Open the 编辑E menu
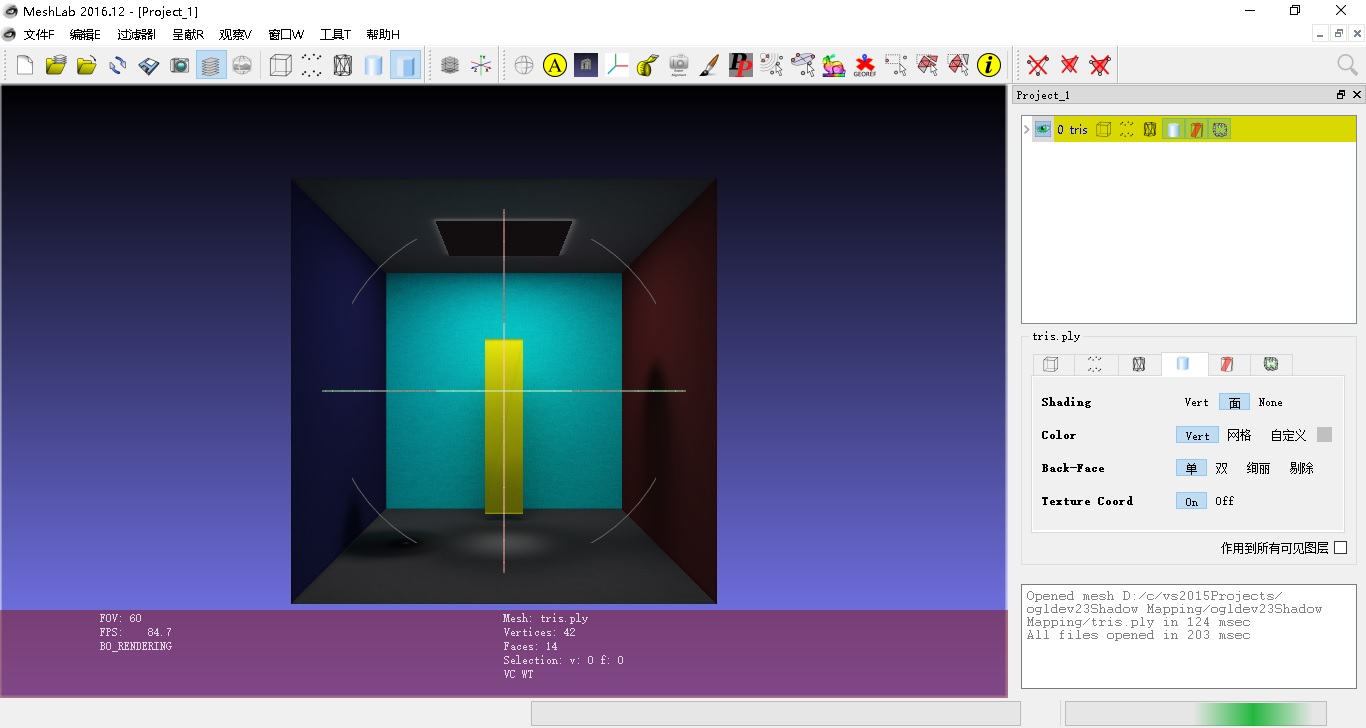This screenshot has height=728, width=1366. pyautogui.click(x=85, y=34)
